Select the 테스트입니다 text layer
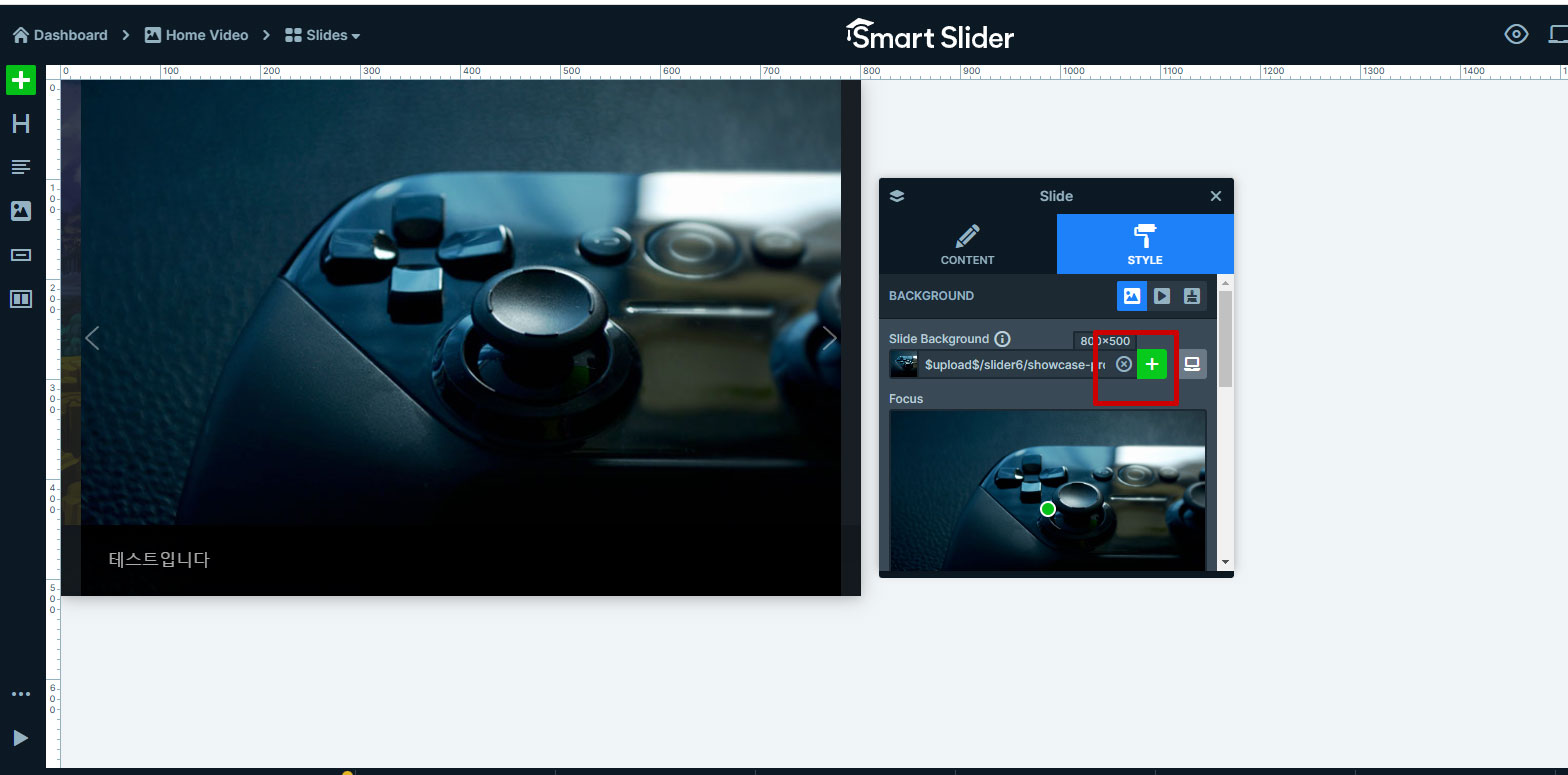1568x775 pixels. (159, 559)
